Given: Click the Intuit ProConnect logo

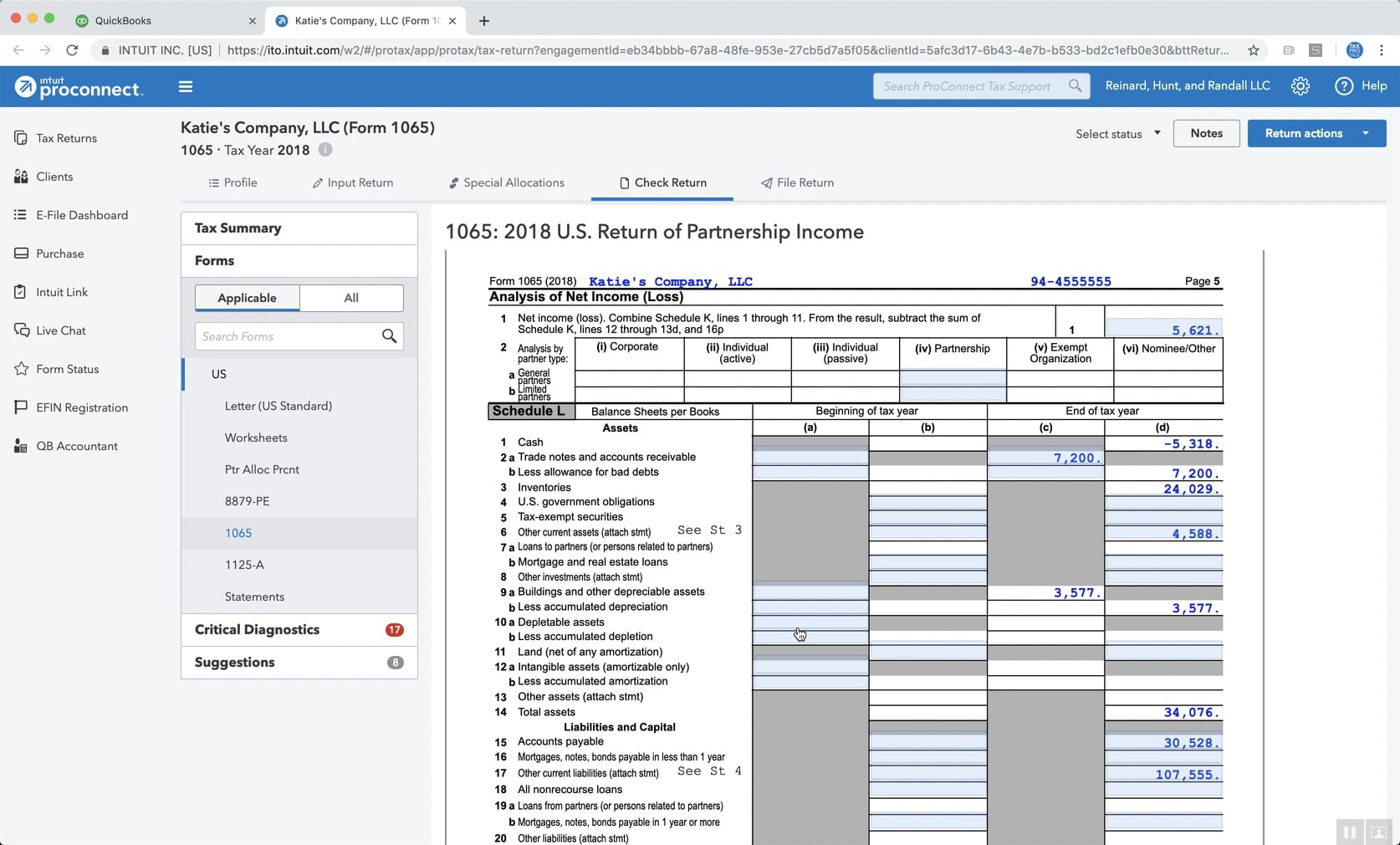Looking at the screenshot, I should (79, 86).
